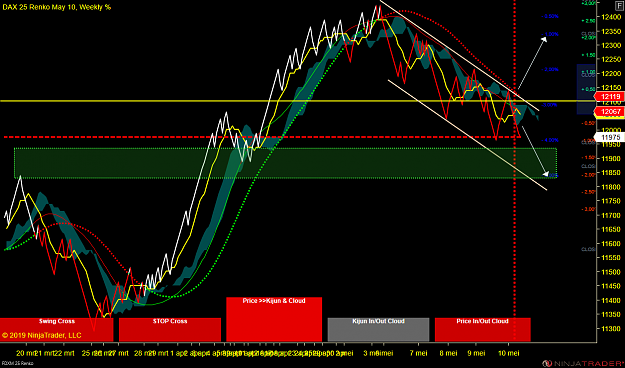This screenshot has height=368, width=625.
Task: Click the chart title DAX 25 Renko May 10
Action: pos(57,7)
